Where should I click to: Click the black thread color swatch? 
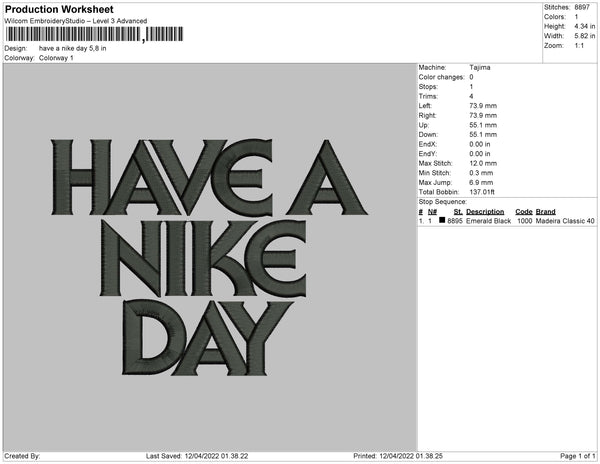point(442,220)
